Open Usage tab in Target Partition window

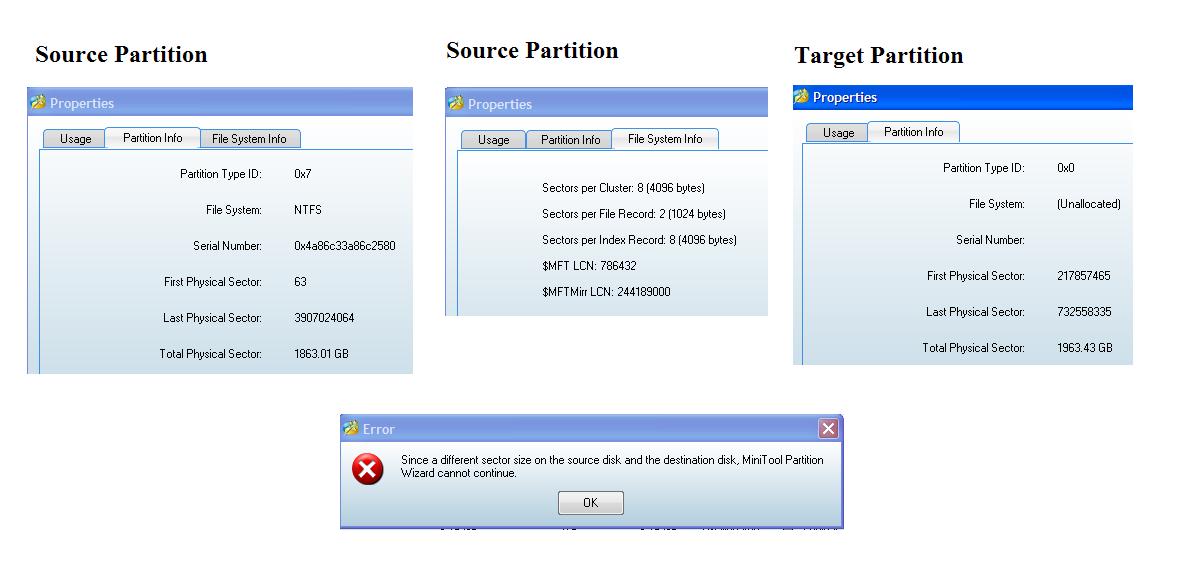click(x=838, y=133)
